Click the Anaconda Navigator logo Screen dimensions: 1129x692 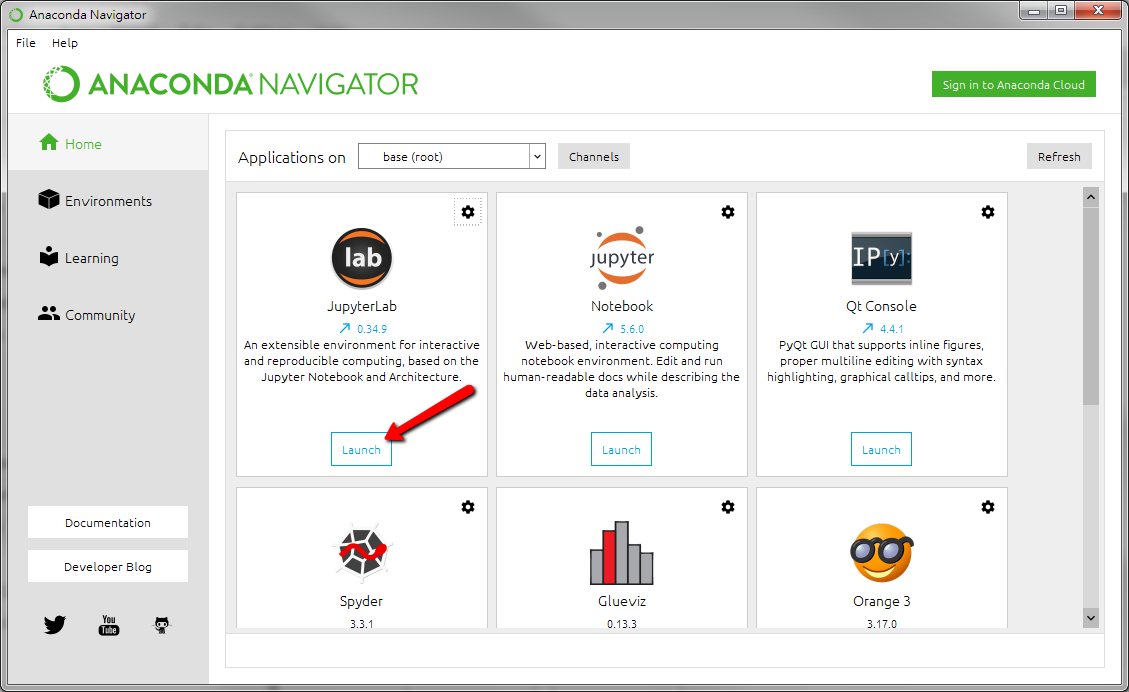[x=230, y=84]
